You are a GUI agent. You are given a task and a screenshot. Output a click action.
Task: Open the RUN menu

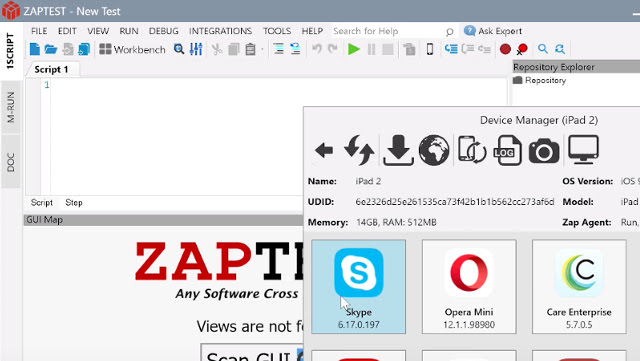[x=129, y=31]
